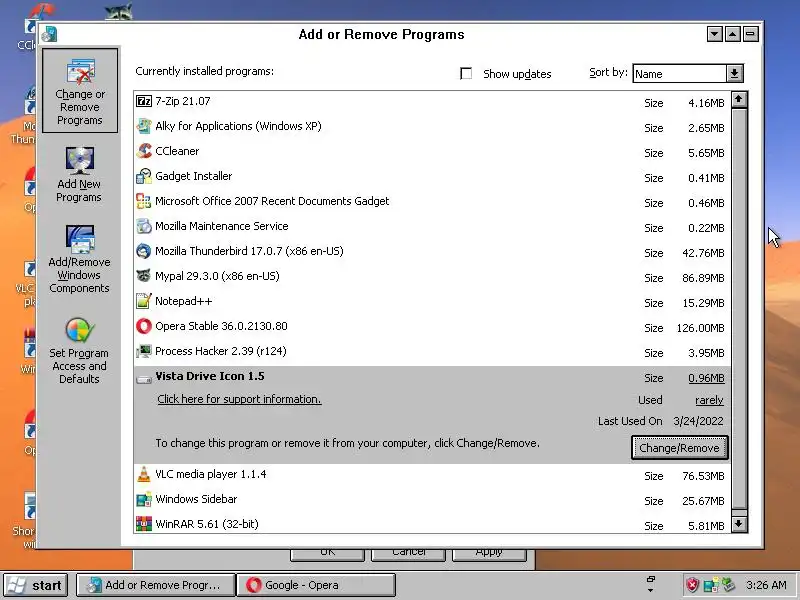
Task: Switch to Google - Opera taskbar button
Action: [316, 585]
